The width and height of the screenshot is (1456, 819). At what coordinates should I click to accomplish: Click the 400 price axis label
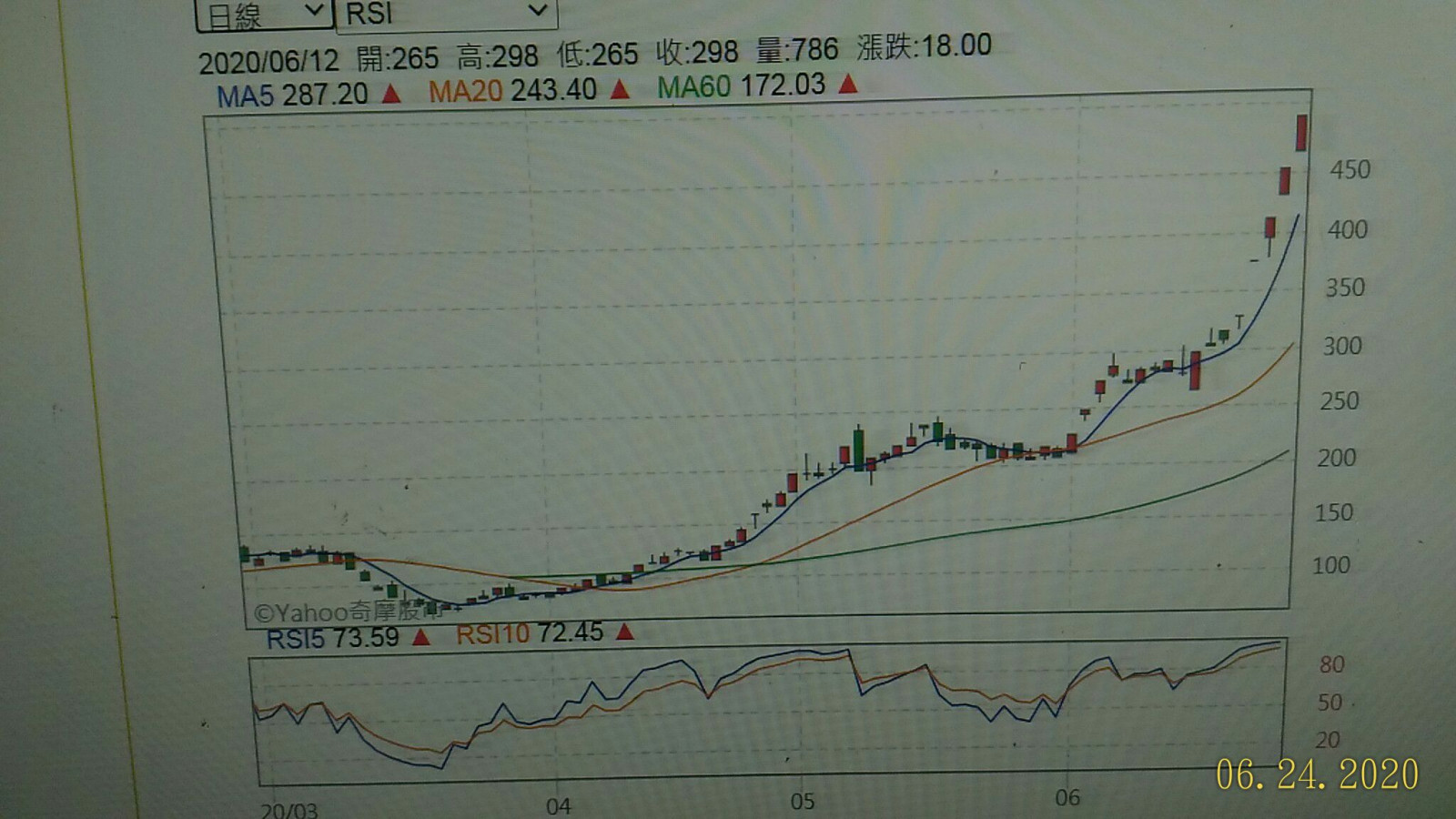click(x=1347, y=229)
